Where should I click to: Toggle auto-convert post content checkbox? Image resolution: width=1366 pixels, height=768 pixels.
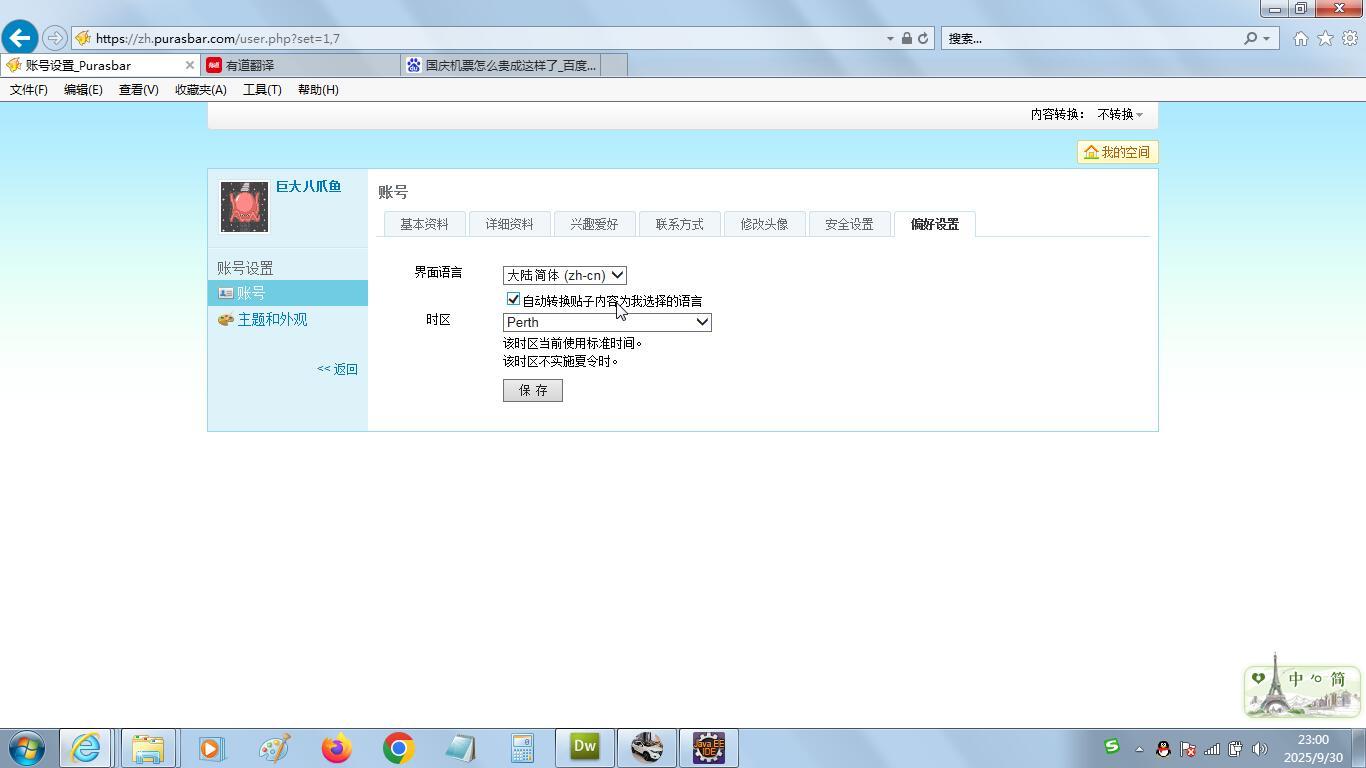pyautogui.click(x=514, y=299)
